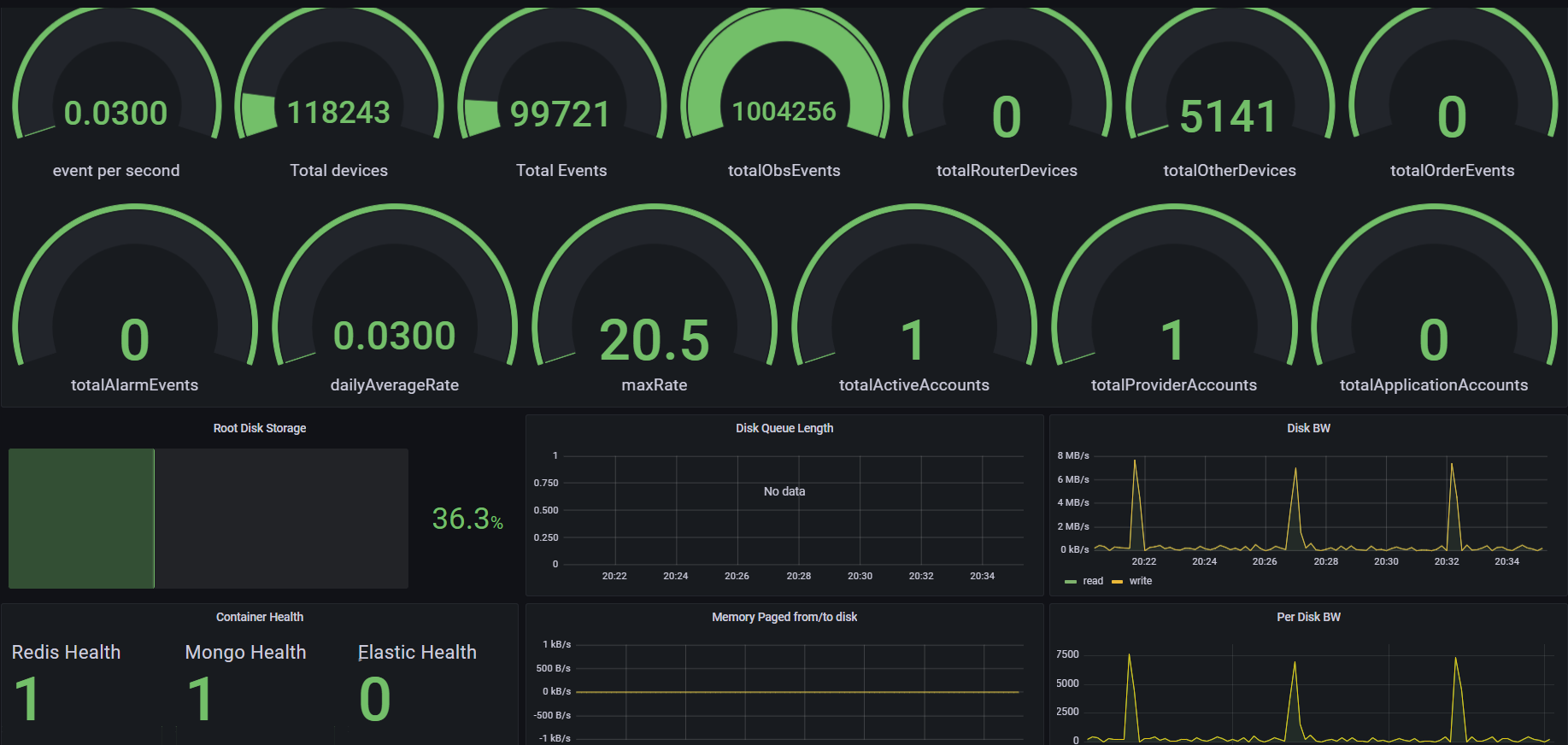Open the Per Disk BW panel title
Viewport: 1568px width, 745px height.
click(x=1308, y=617)
